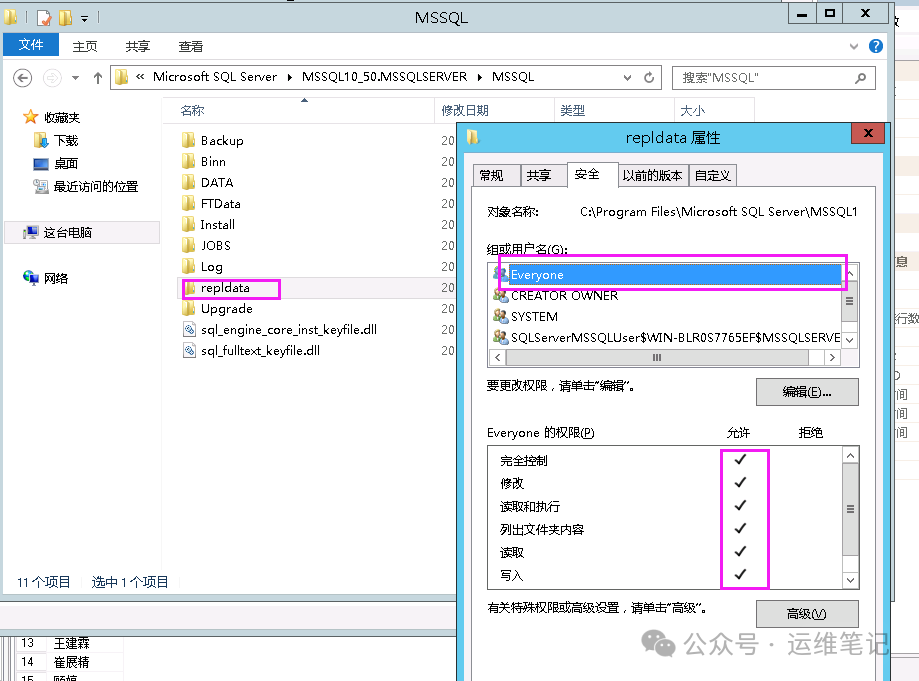Screen dimensions: 919x681
Task: Open 网络 in navigation pane
Action: [x=55, y=278]
